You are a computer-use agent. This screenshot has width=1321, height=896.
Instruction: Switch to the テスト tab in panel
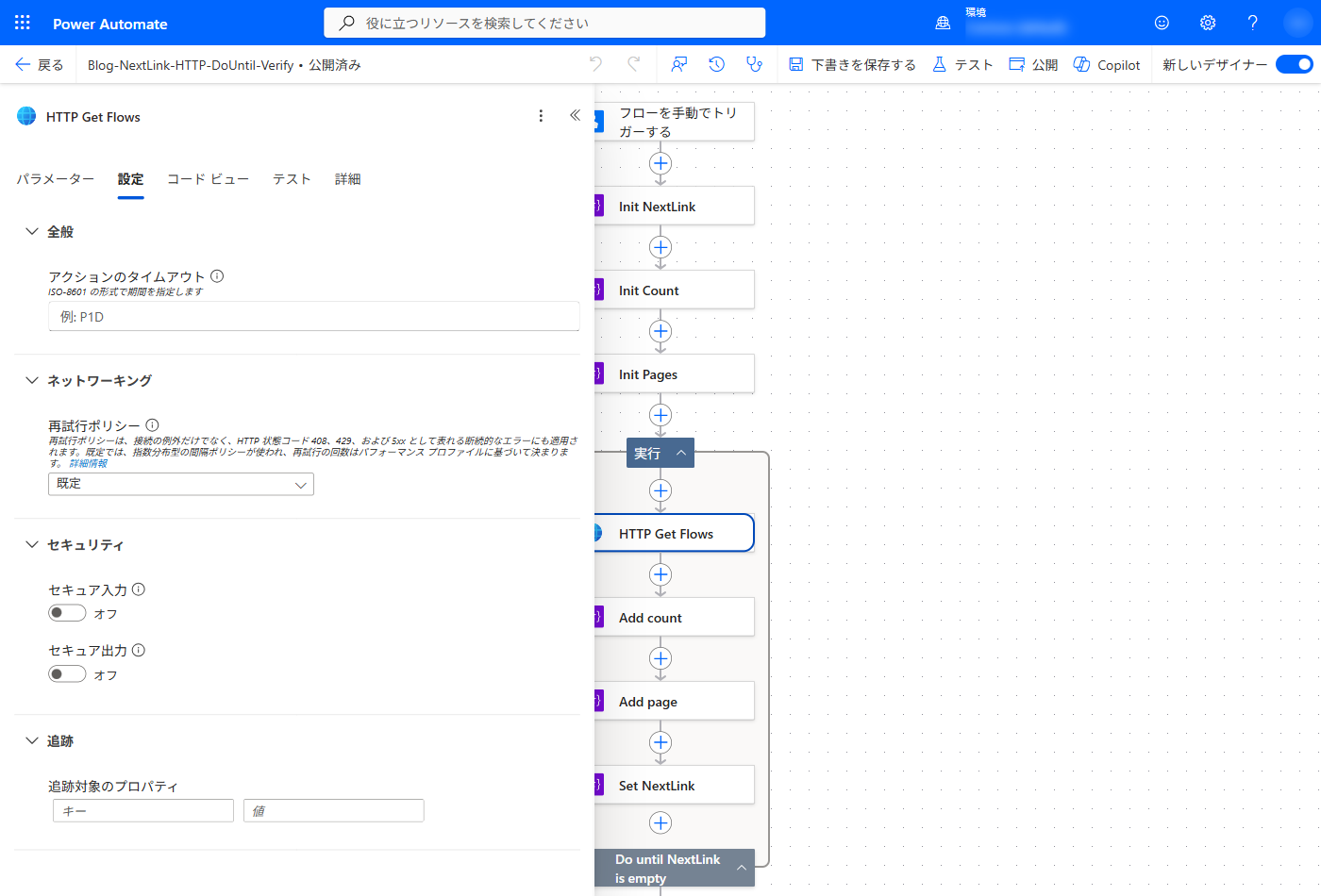click(x=292, y=178)
